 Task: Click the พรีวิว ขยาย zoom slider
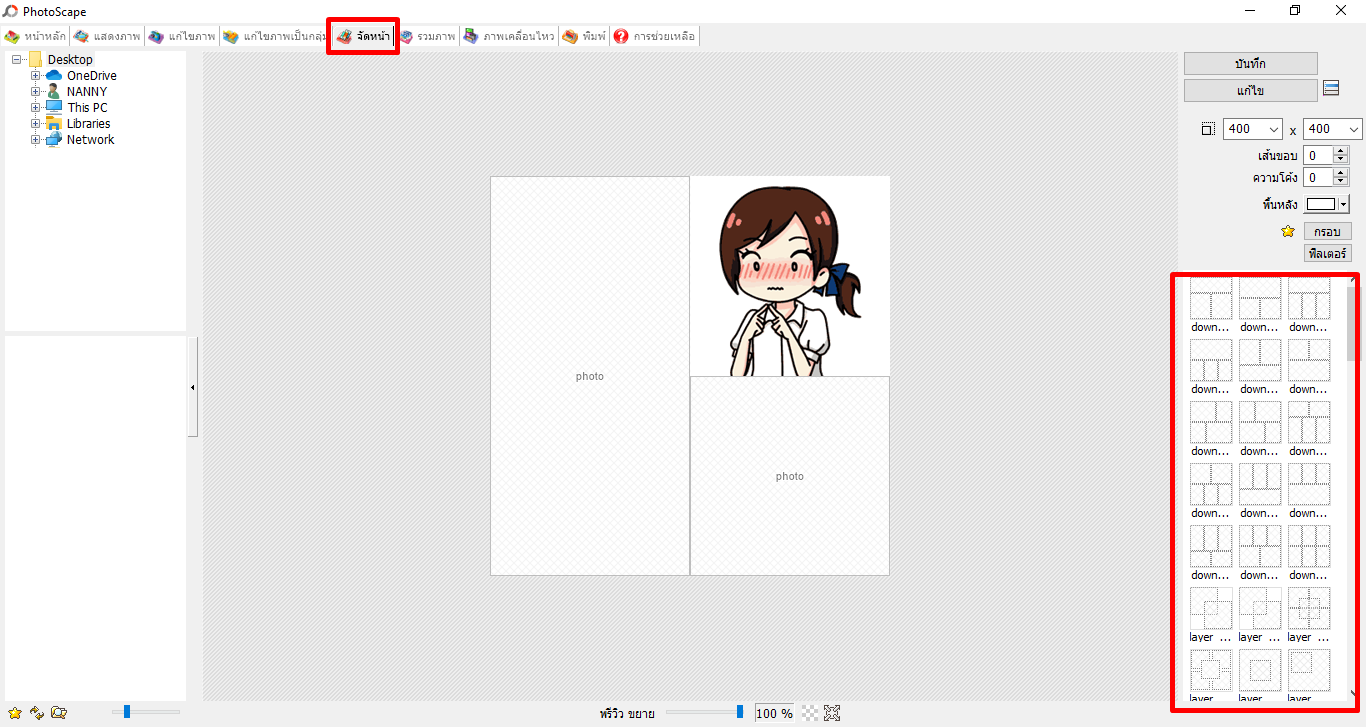coord(705,712)
